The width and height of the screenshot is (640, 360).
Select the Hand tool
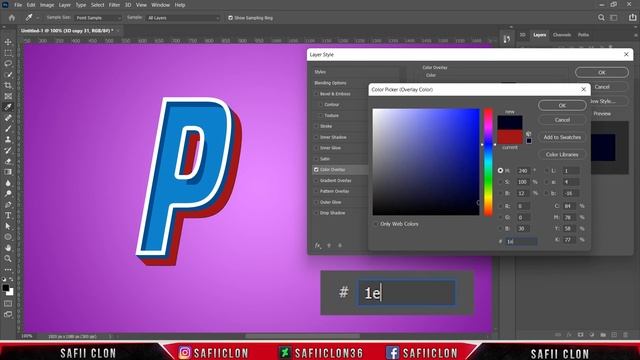pos(8,248)
